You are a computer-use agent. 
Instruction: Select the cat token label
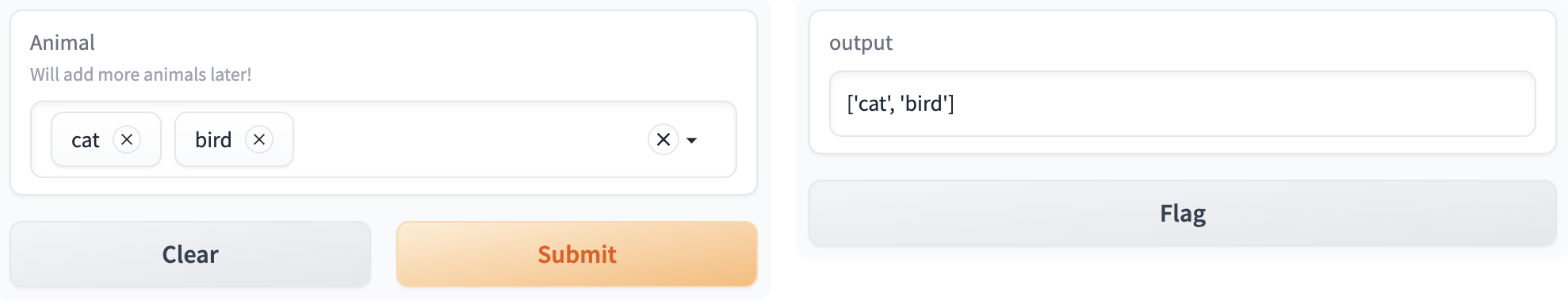coord(86,140)
